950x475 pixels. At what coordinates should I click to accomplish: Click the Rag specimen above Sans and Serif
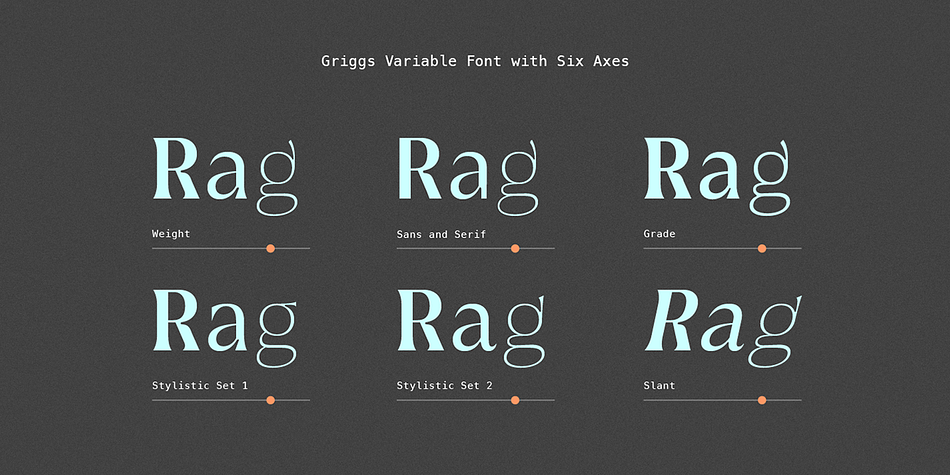click(468, 176)
